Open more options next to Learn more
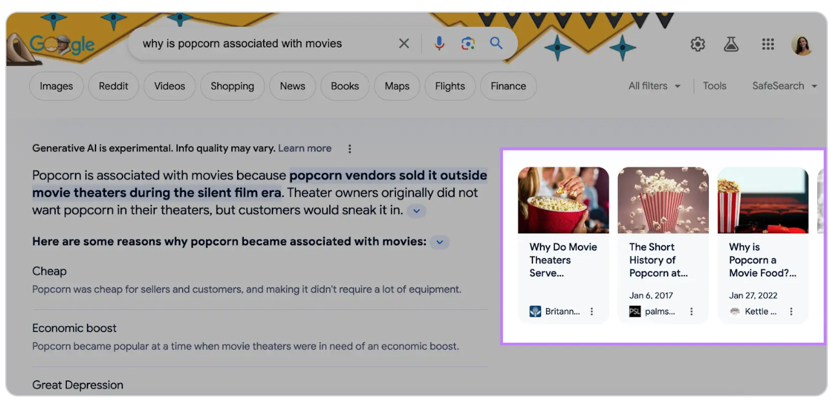Image resolution: width=831 pixels, height=404 pixels. click(x=350, y=149)
